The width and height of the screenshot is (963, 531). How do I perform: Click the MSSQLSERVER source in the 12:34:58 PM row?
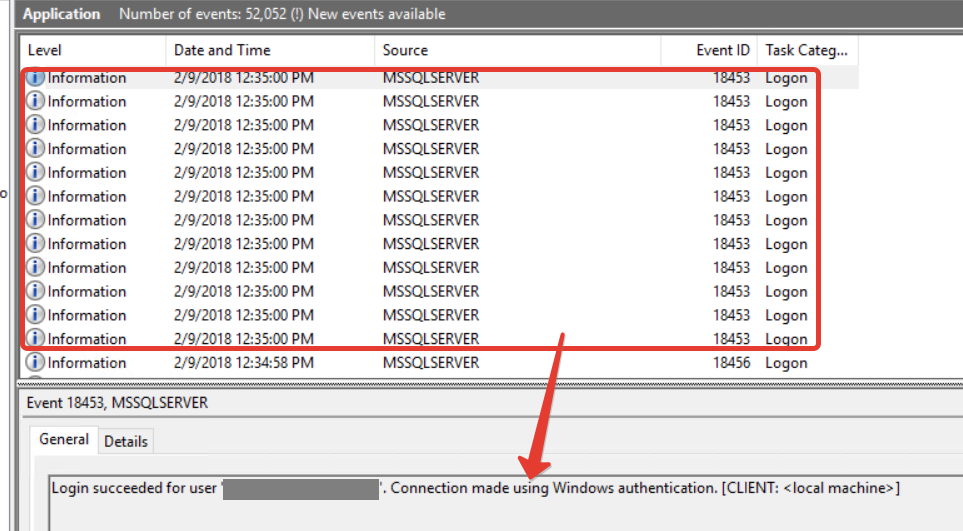[x=430, y=363]
